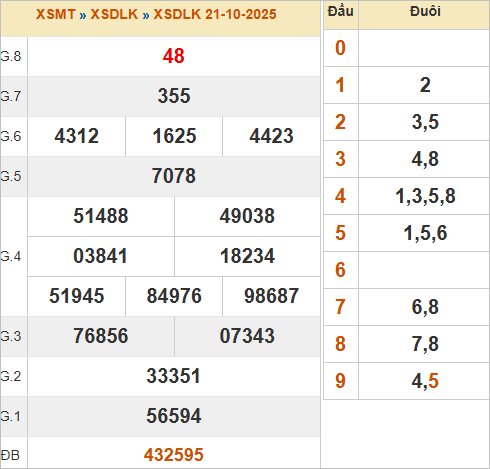Click the G.4 number 49038
The height and width of the screenshot is (469, 490).
[x=247, y=216]
